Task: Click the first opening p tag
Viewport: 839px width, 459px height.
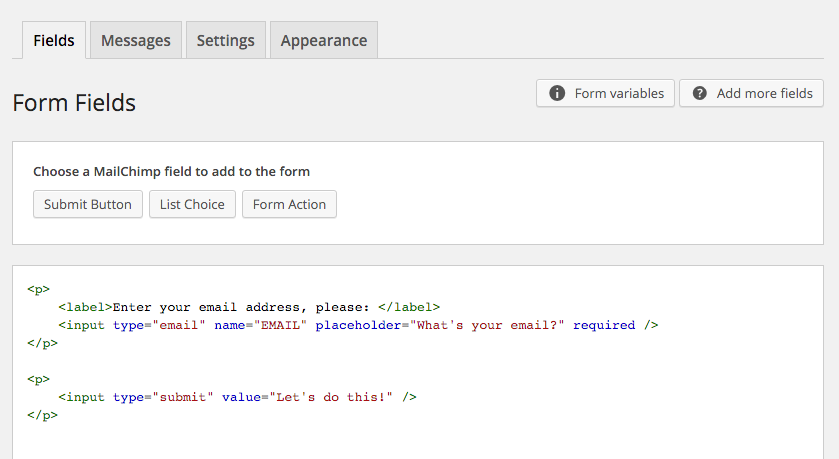Action: point(39,289)
